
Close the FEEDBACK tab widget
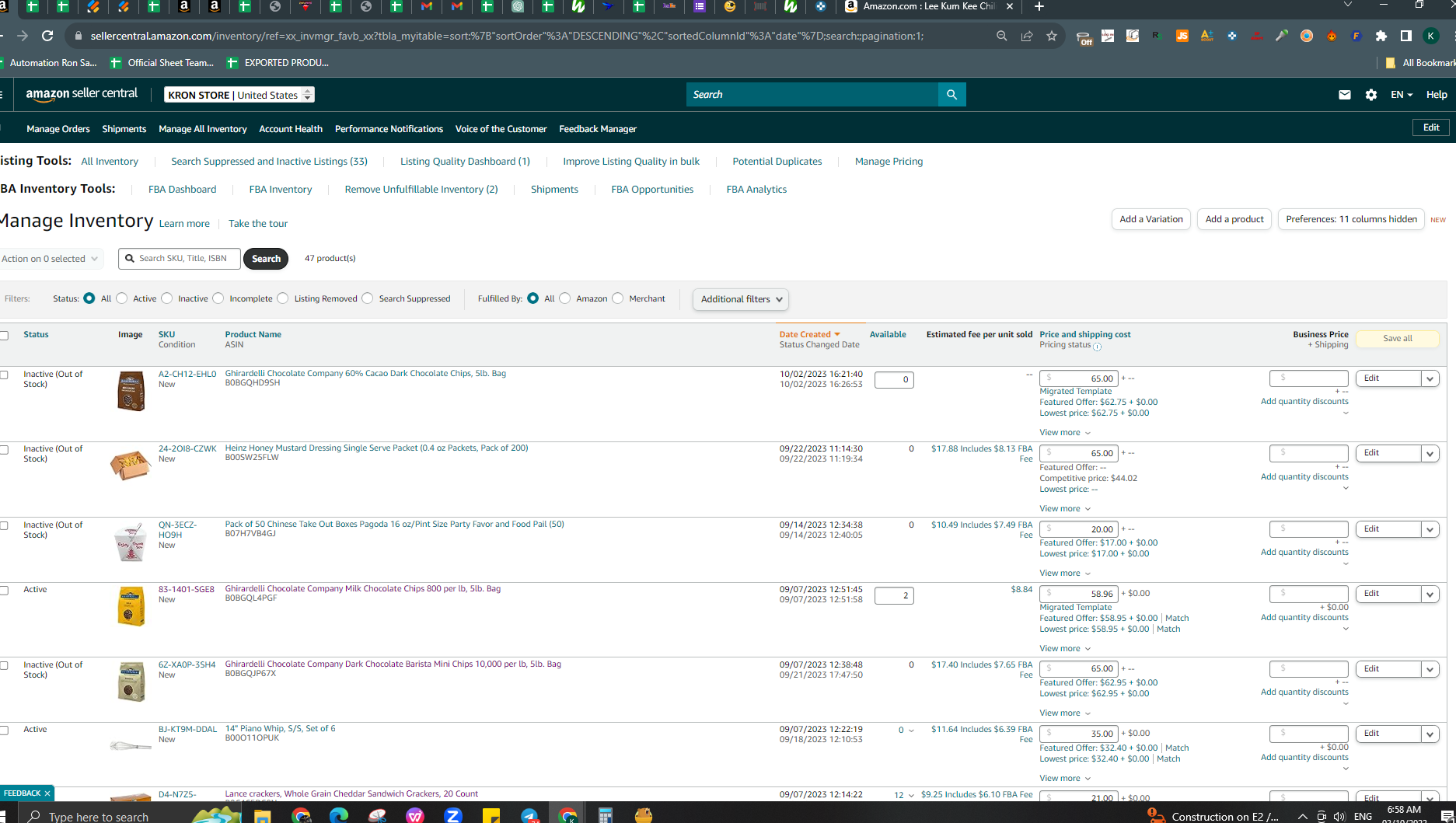coord(47,793)
